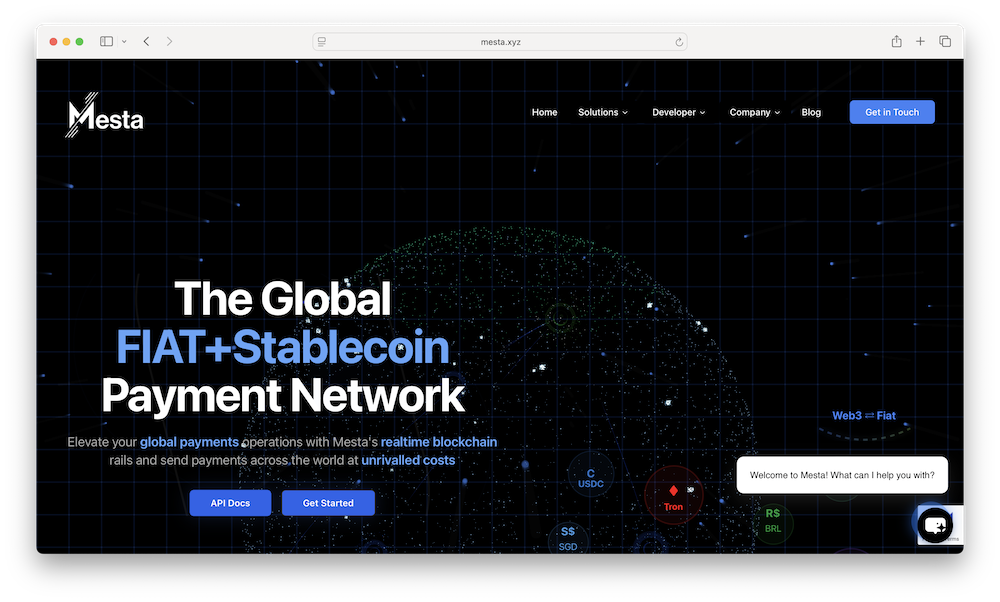Click the Tron token bubble
Viewport: 1000px width, 602px height.
673,497
